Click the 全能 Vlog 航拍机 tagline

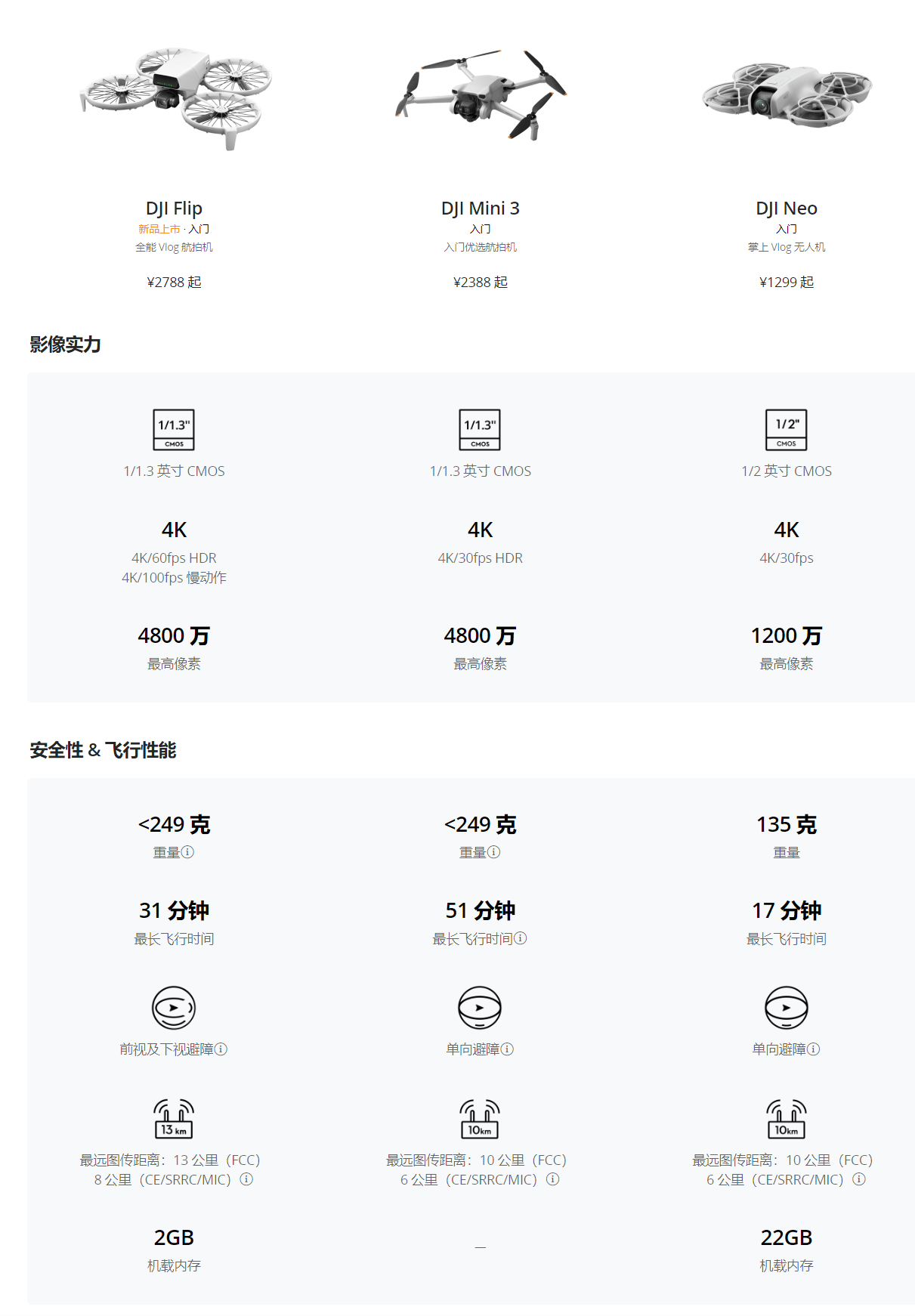coord(174,247)
